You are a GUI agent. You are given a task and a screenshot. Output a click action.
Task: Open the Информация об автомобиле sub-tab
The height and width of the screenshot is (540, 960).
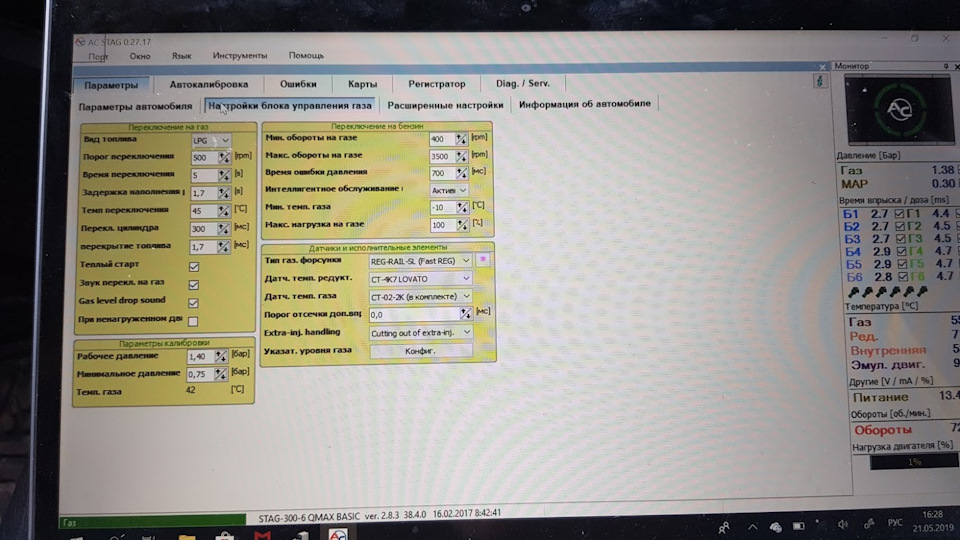coord(585,103)
